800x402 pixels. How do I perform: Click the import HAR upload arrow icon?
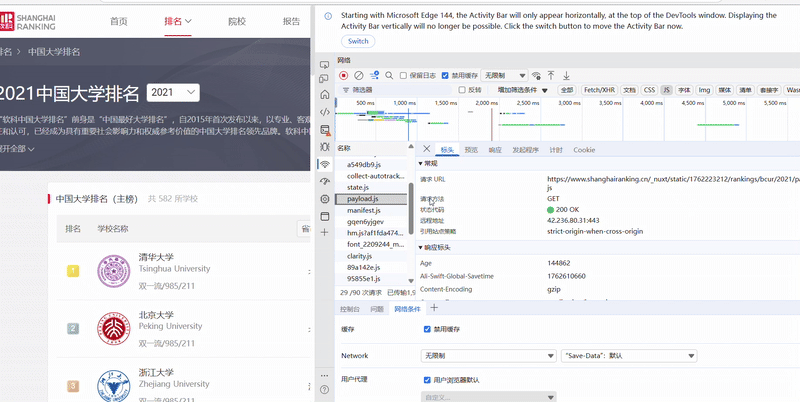pyautogui.click(x=551, y=76)
